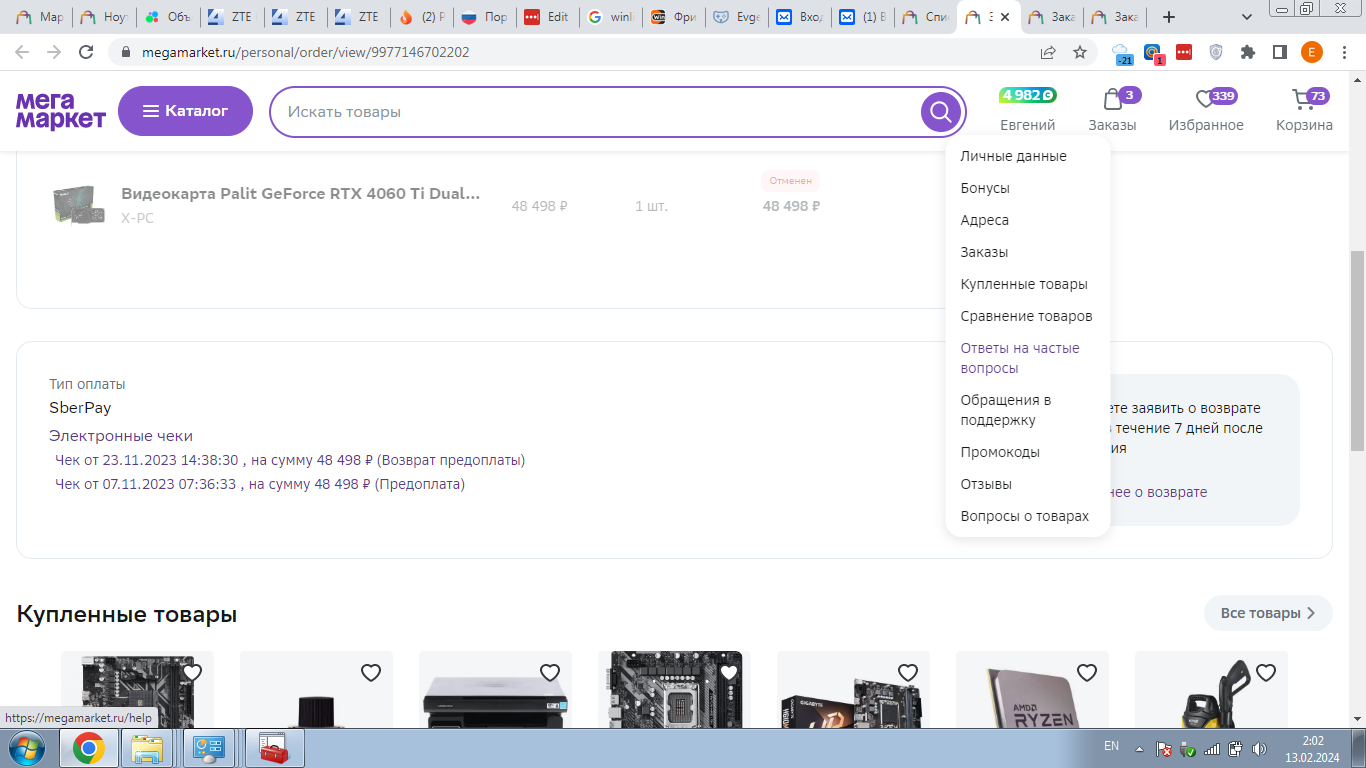The height and width of the screenshot is (768, 1366).
Task: Favorite the AMD Ryzen processor card
Action: coord(1087,673)
